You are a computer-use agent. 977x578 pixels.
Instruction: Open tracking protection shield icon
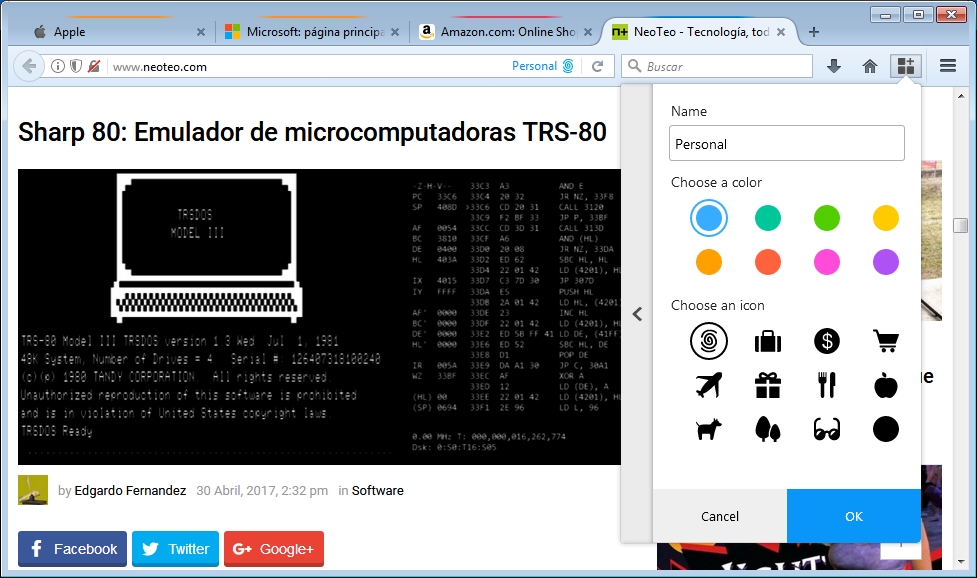75,66
